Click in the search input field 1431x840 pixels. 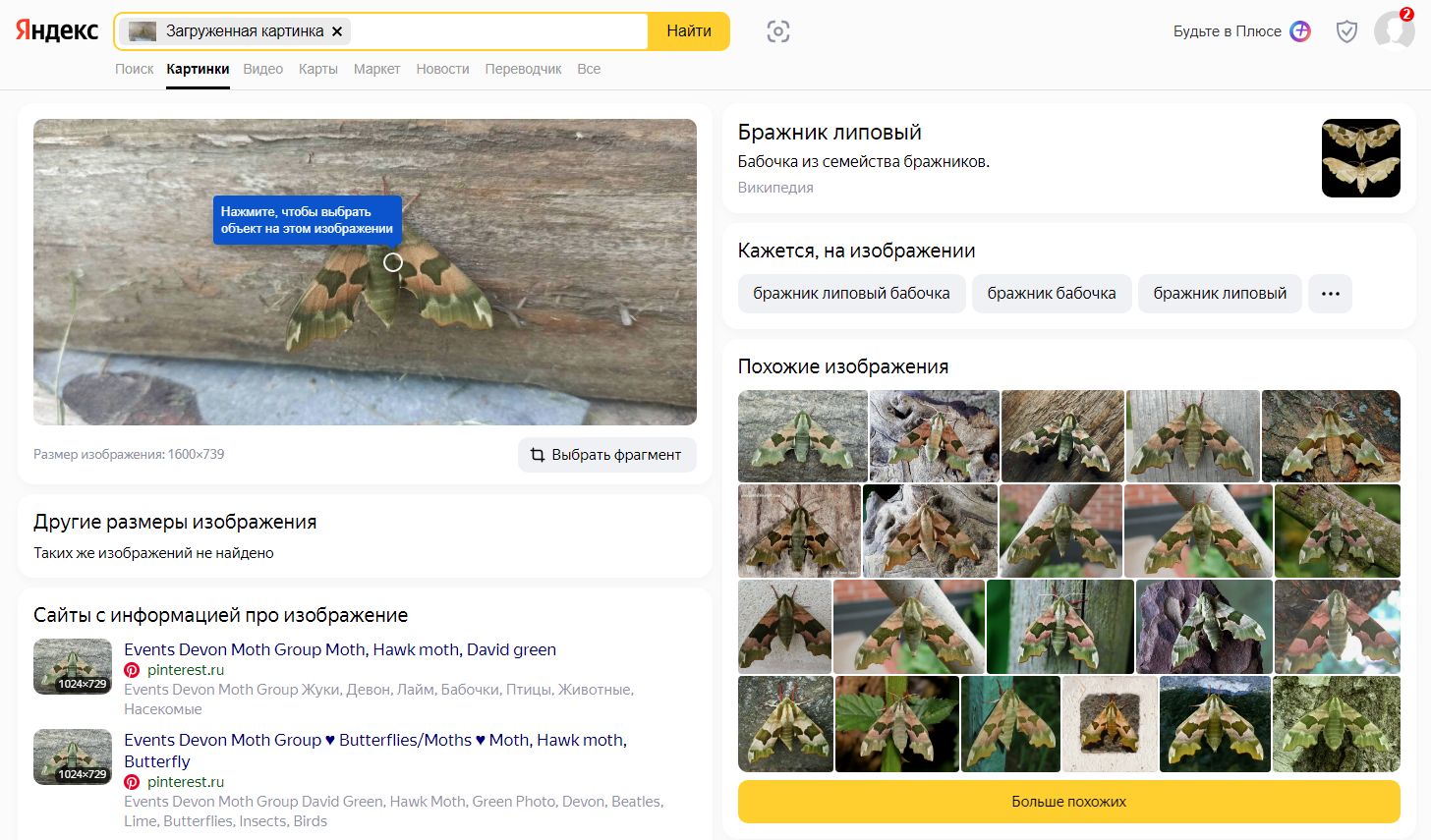pos(496,31)
